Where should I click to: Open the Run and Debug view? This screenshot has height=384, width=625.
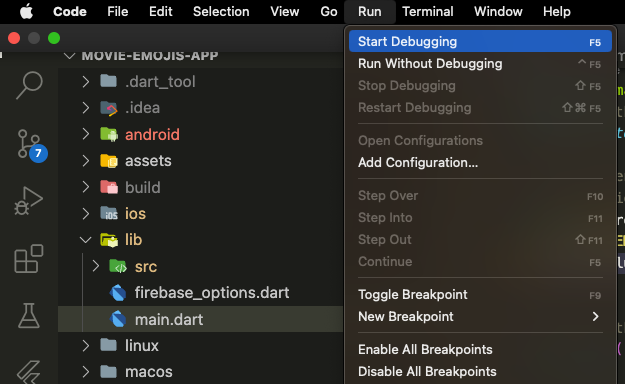click(x=28, y=201)
